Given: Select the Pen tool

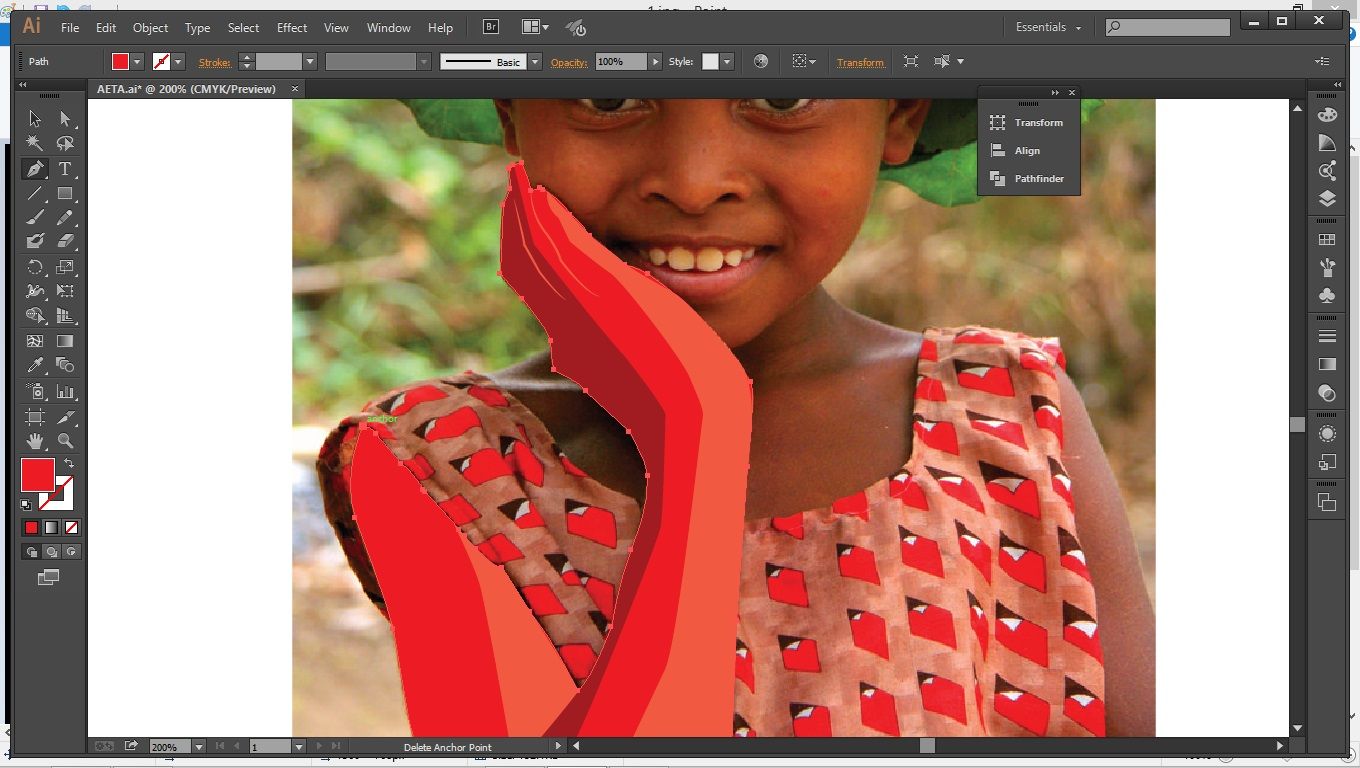Looking at the screenshot, I should (35, 168).
